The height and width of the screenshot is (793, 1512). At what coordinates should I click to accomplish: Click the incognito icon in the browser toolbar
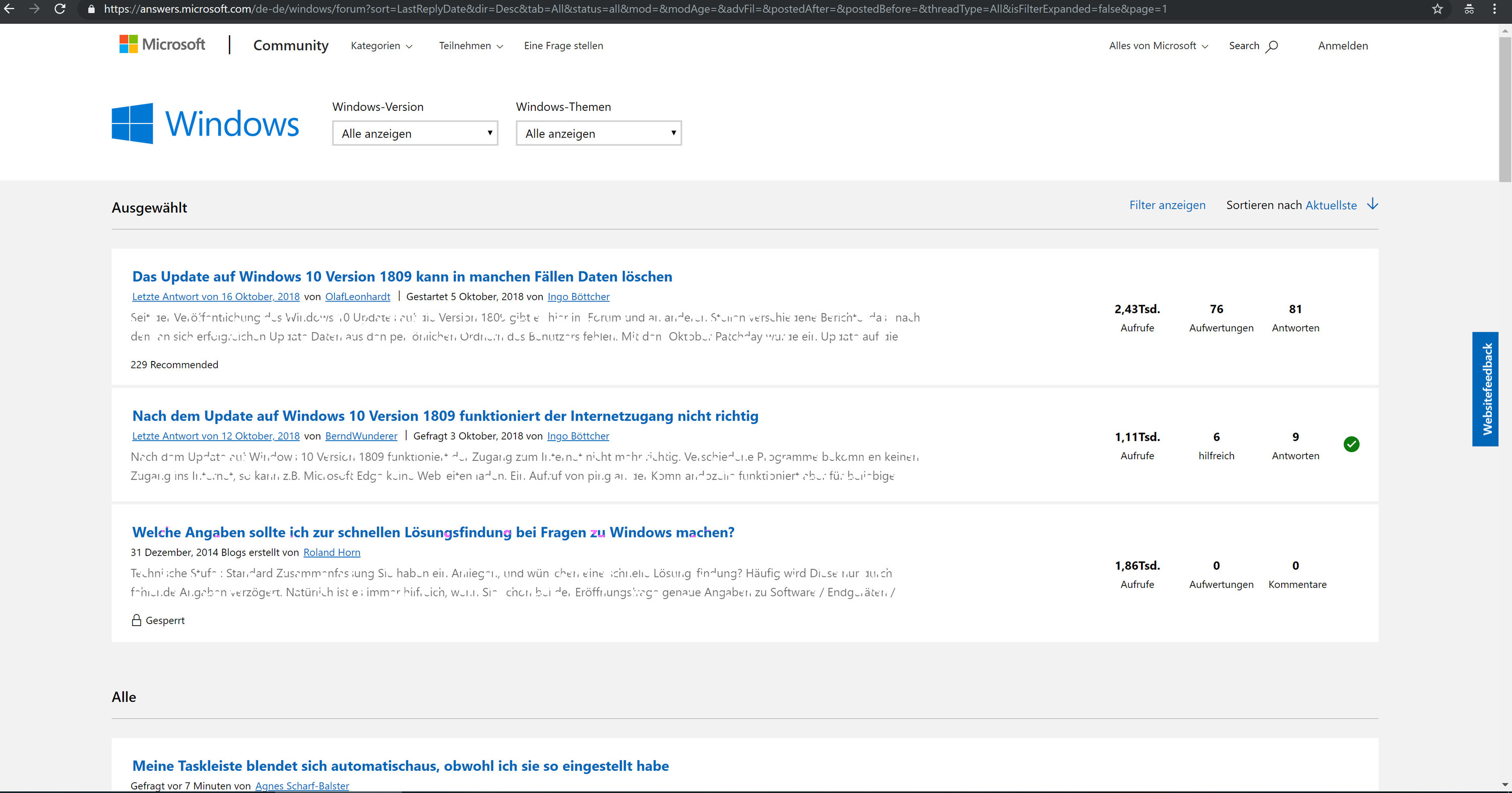1469,9
